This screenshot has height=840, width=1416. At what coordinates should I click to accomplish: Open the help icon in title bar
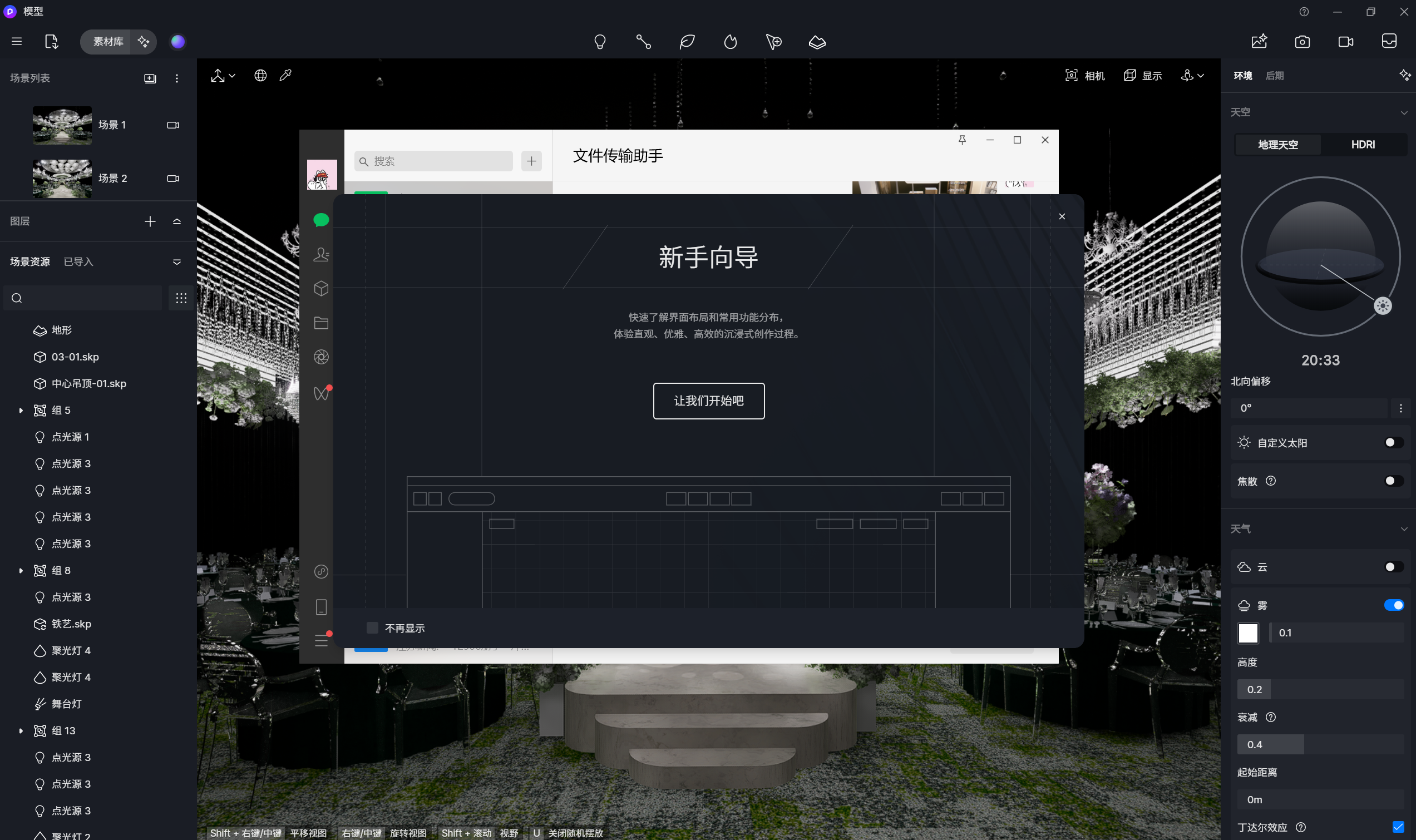[x=1304, y=11]
